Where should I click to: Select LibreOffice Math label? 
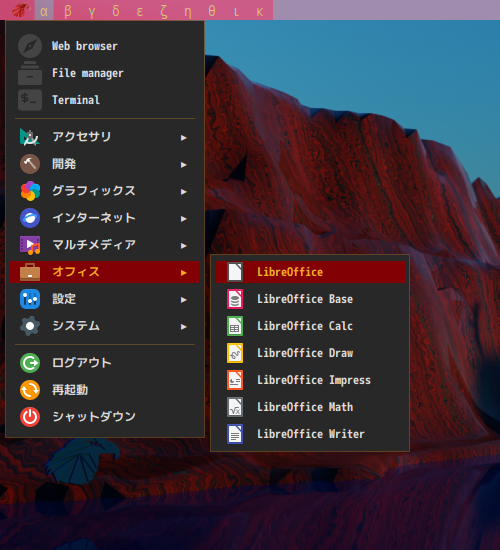(x=305, y=407)
